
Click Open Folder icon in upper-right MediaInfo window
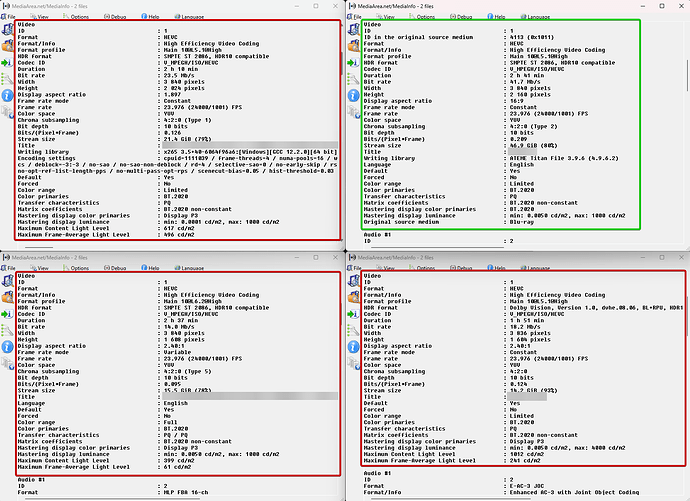coord(354,46)
